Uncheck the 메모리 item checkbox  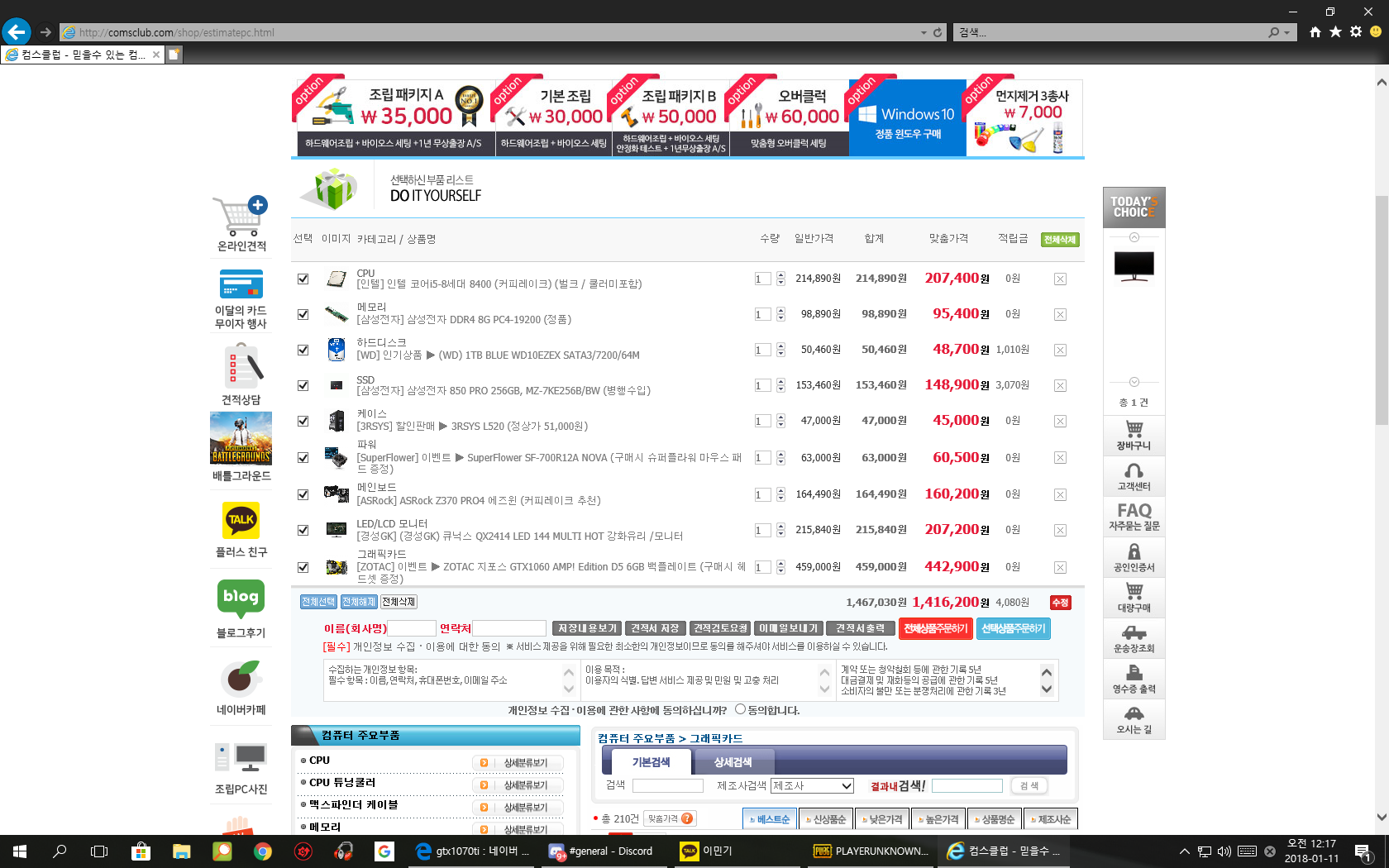(303, 315)
